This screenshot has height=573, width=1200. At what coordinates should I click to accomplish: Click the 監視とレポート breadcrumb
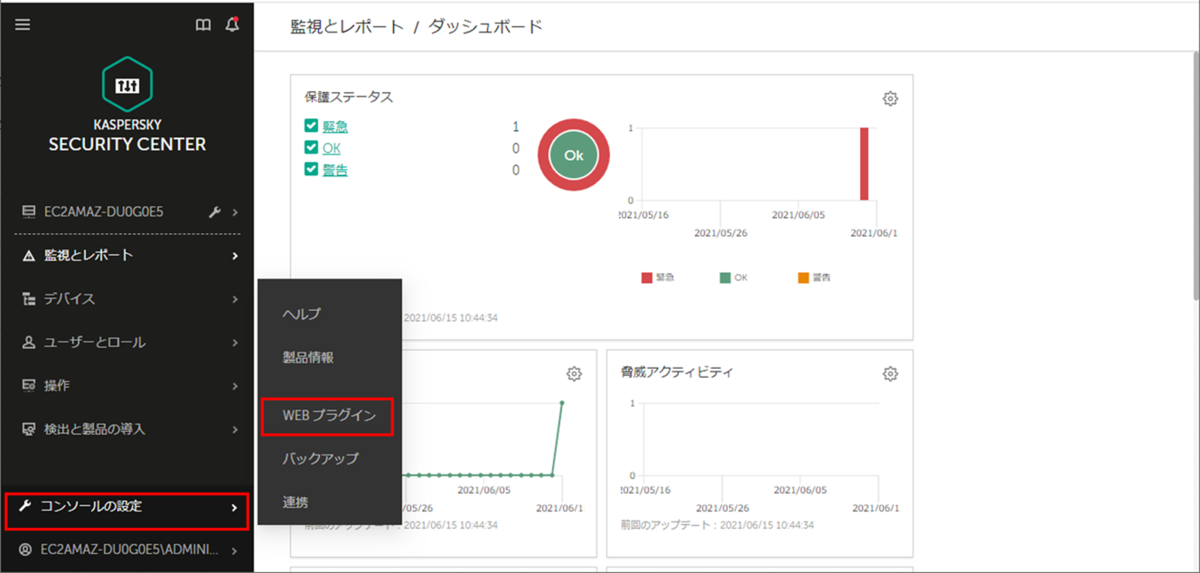click(x=346, y=27)
